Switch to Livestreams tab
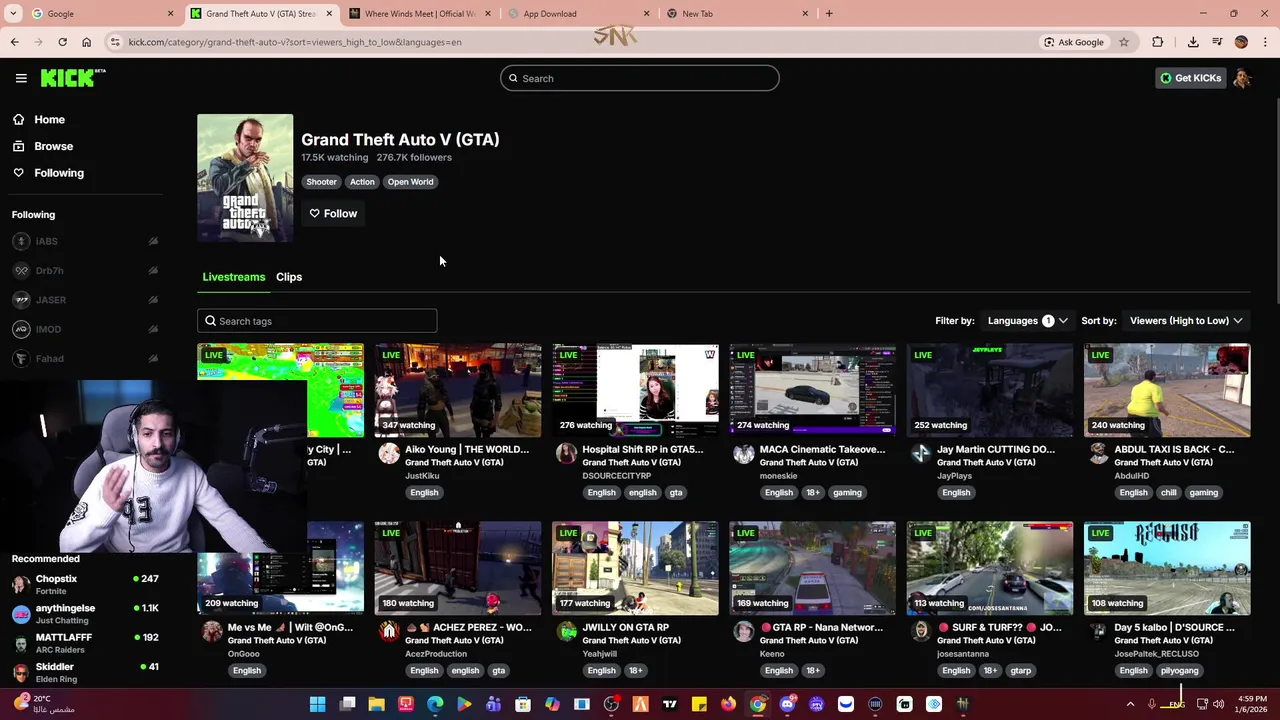1280x720 pixels. pyautogui.click(x=234, y=277)
